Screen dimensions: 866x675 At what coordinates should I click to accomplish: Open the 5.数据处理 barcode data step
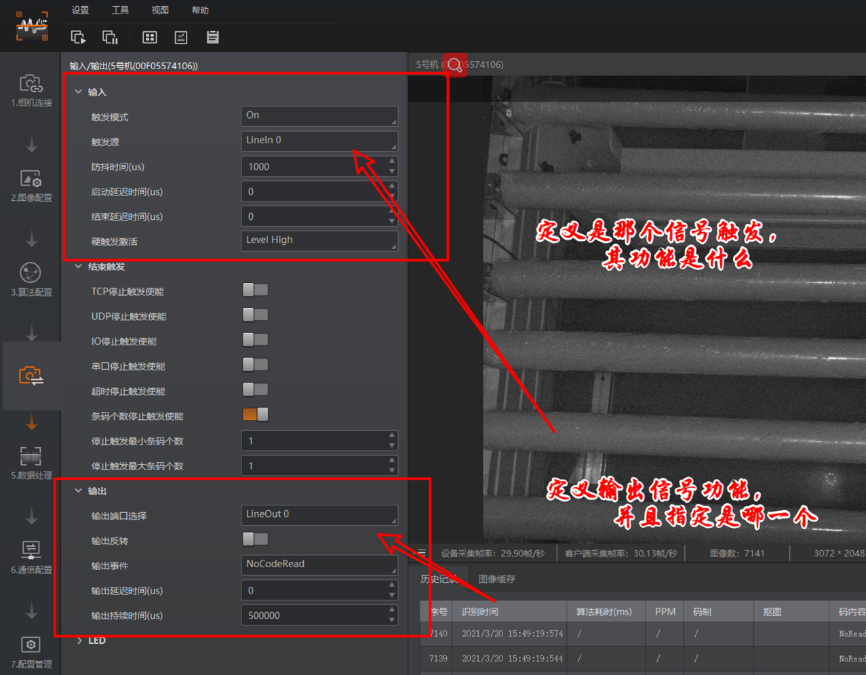(x=30, y=462)
